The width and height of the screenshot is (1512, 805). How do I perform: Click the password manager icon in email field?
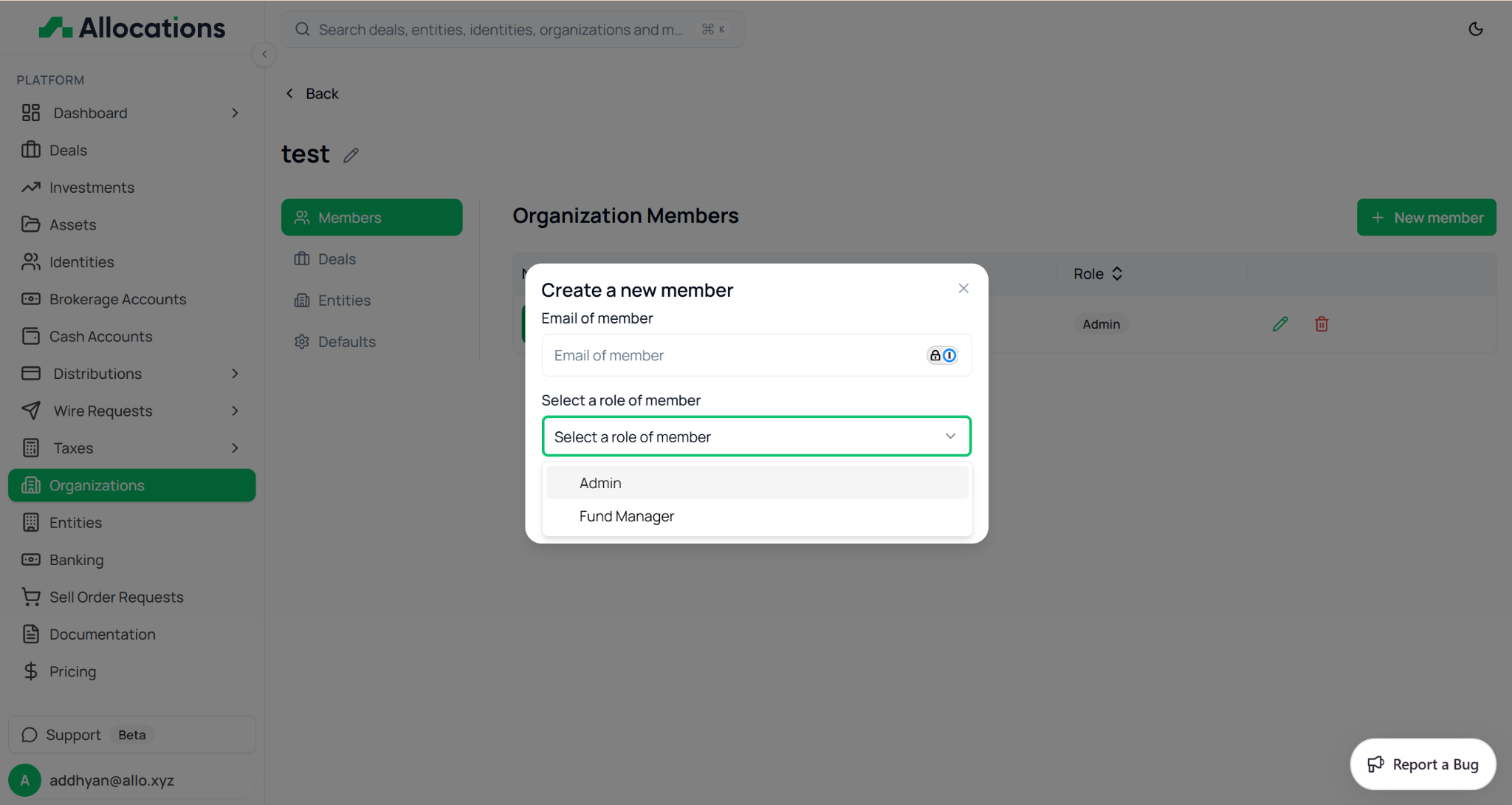(x=942, y=355)
